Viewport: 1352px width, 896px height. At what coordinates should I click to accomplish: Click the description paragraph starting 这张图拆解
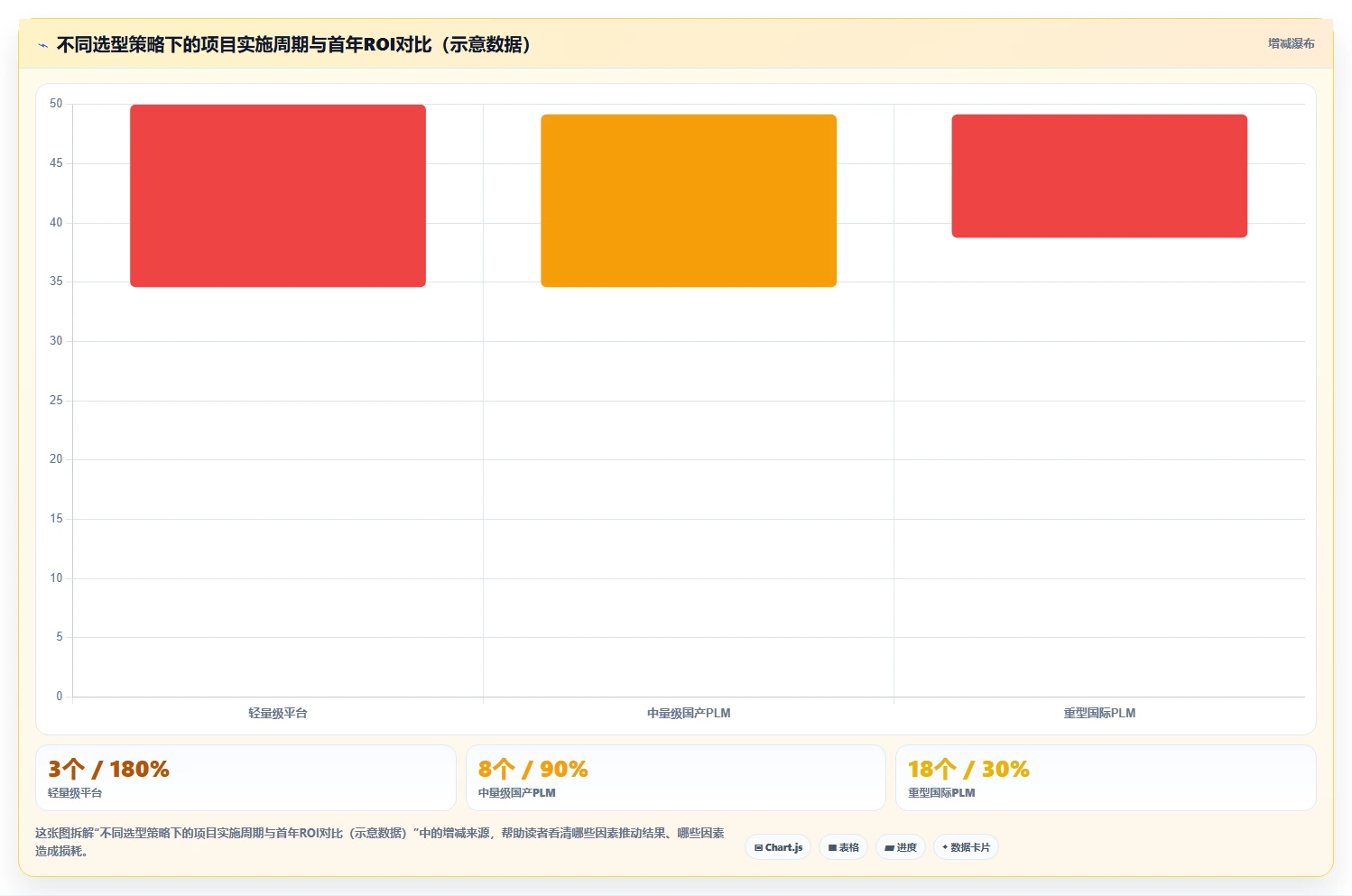pyautogui.click(x=380, y=842)
